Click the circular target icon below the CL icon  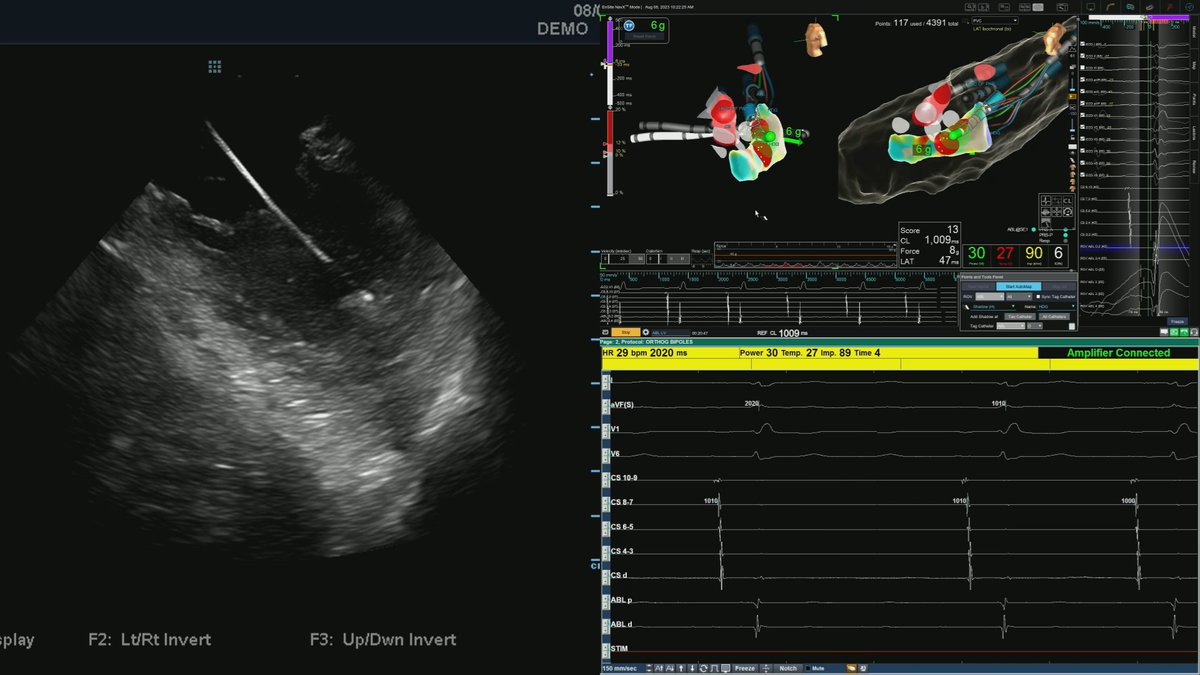tap(1067, 212)
